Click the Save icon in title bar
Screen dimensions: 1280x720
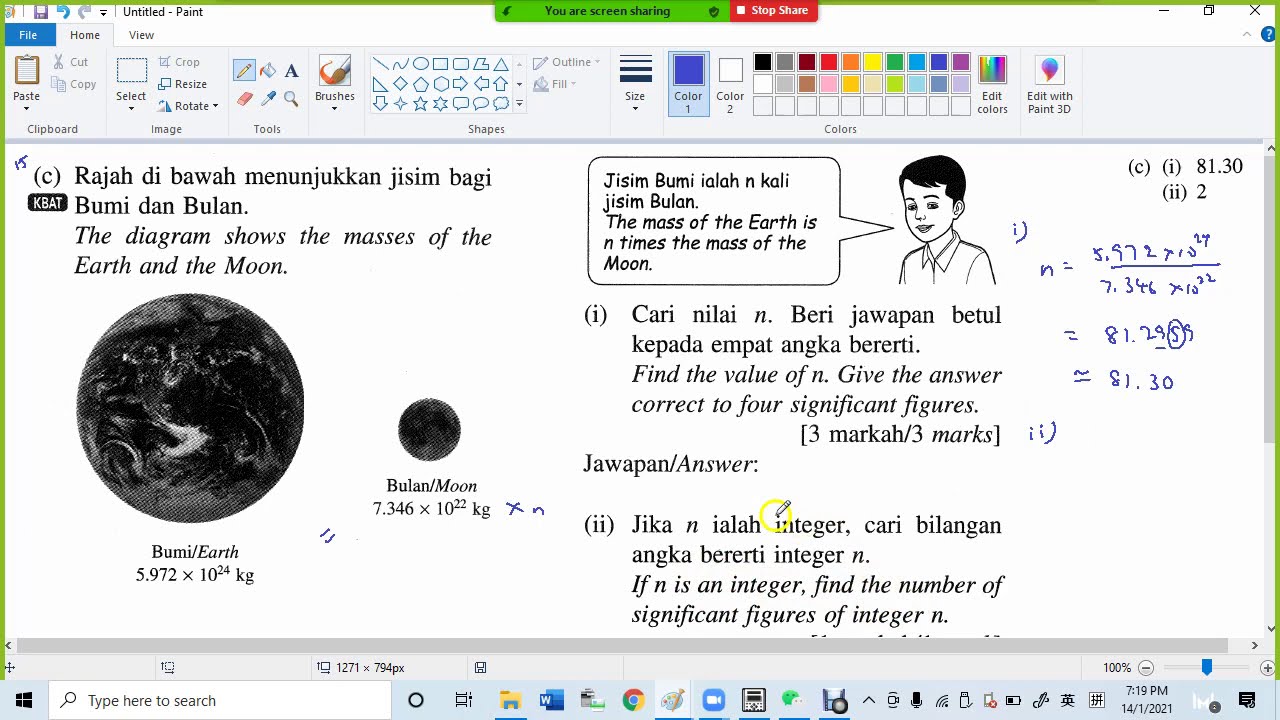point(39,12)
